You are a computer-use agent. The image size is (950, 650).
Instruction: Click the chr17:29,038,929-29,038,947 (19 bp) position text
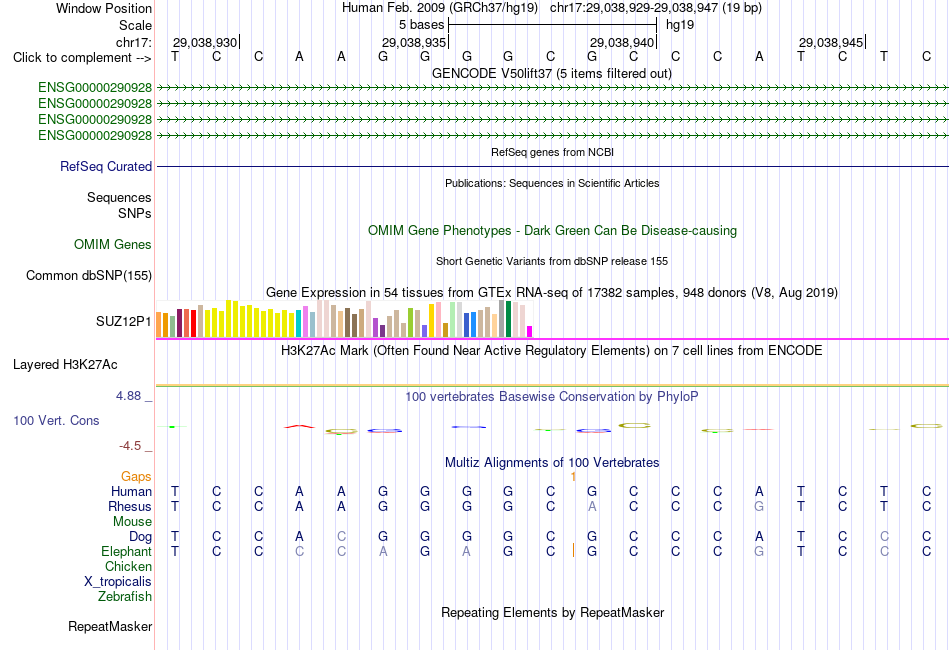click(x=656, y=8)
